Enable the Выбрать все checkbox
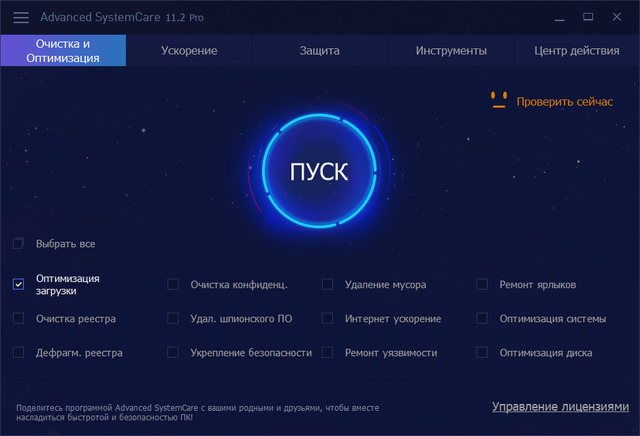The width and height of the screenshot is (640, 436). coord(18,244)
